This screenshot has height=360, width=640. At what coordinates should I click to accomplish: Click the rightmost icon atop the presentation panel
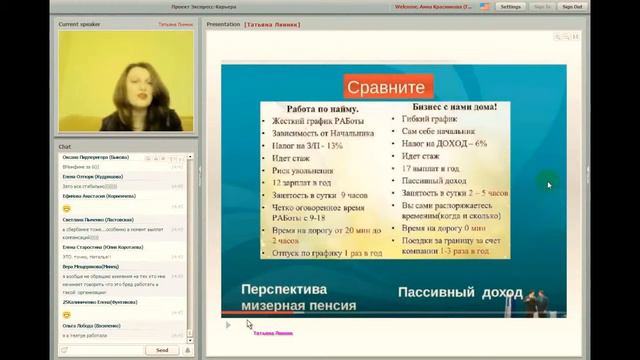(575, 37)
